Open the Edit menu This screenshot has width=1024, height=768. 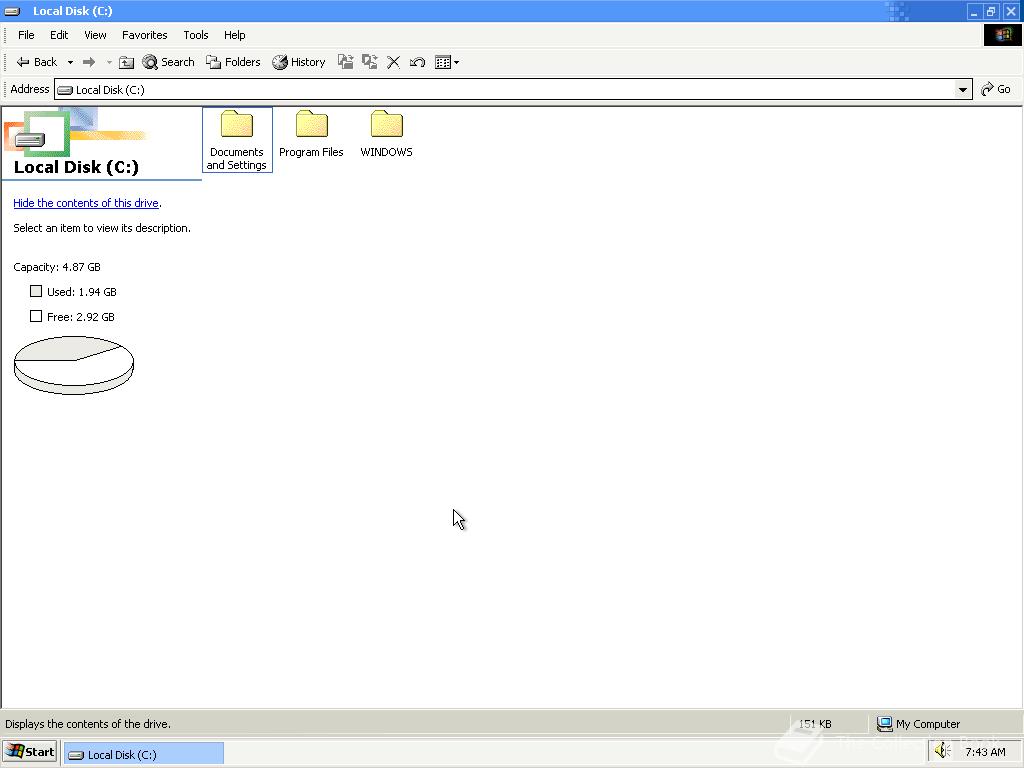coord(59,35)
